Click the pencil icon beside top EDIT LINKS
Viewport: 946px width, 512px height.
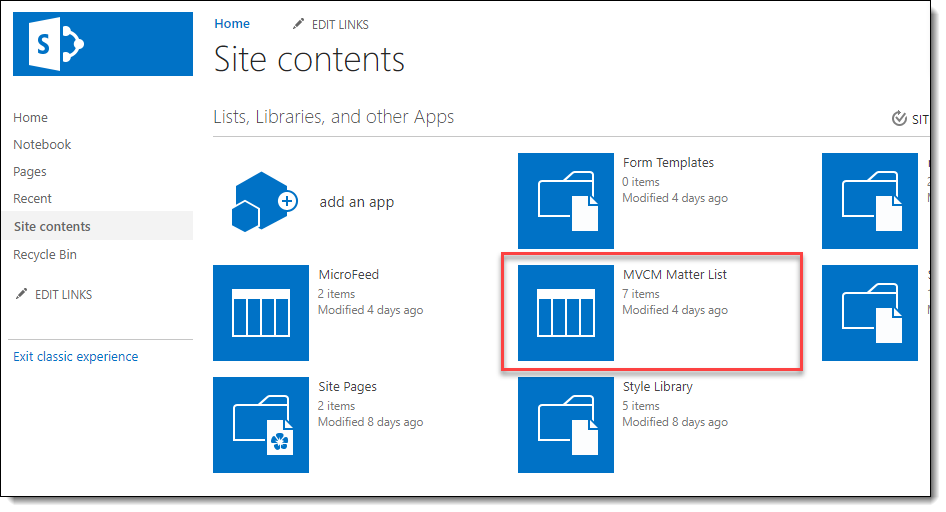(x=298, y=24)
